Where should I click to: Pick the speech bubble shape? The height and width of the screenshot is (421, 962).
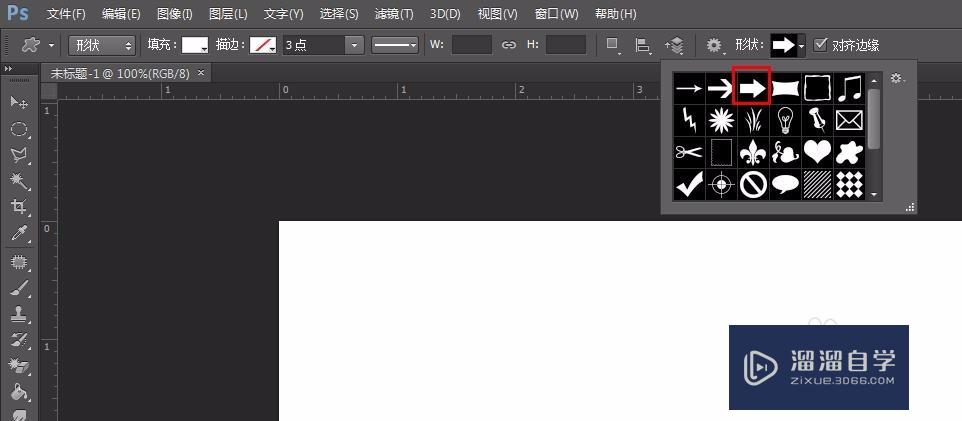coord(785,184)
